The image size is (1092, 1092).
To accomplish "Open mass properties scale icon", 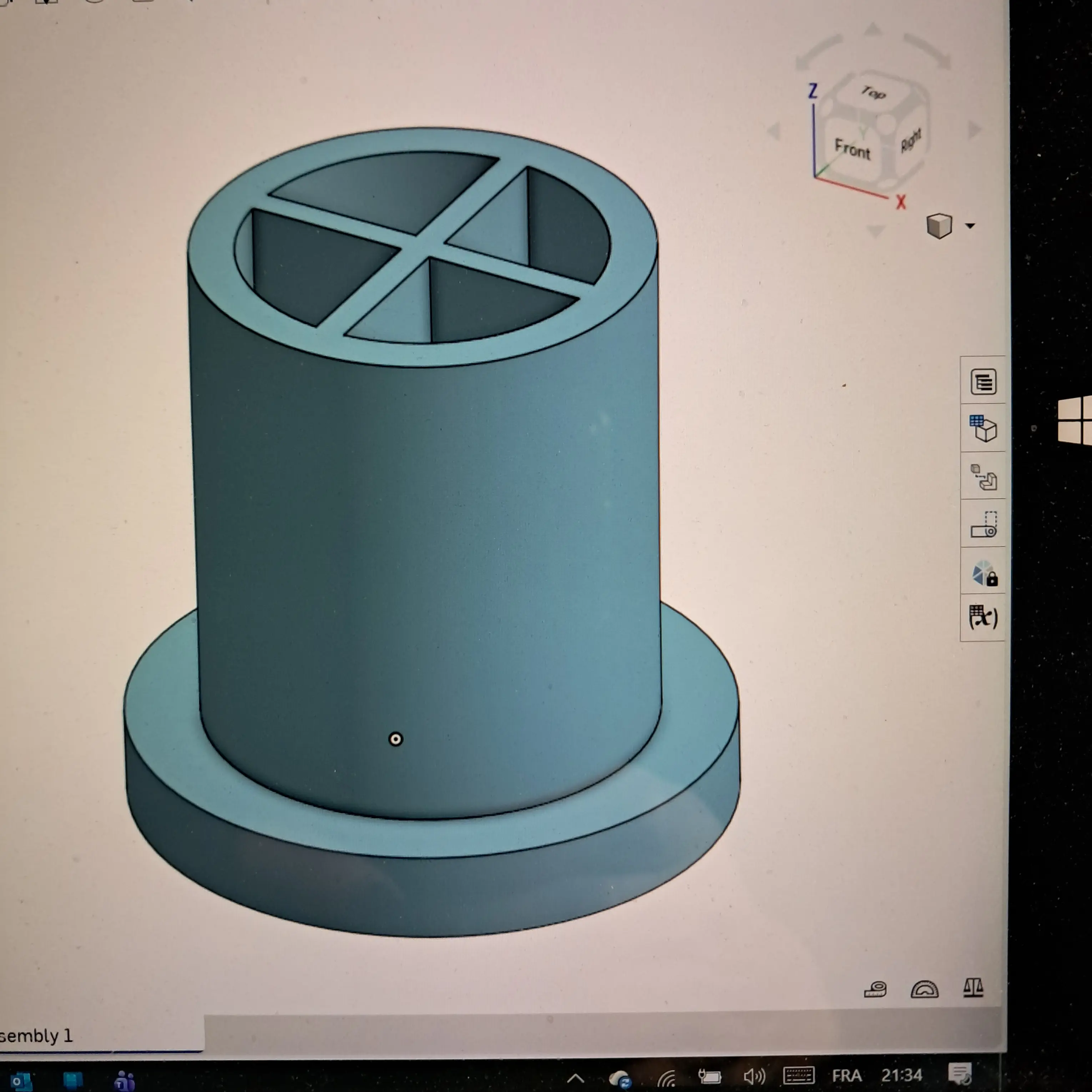I will (x=973, y=987).
